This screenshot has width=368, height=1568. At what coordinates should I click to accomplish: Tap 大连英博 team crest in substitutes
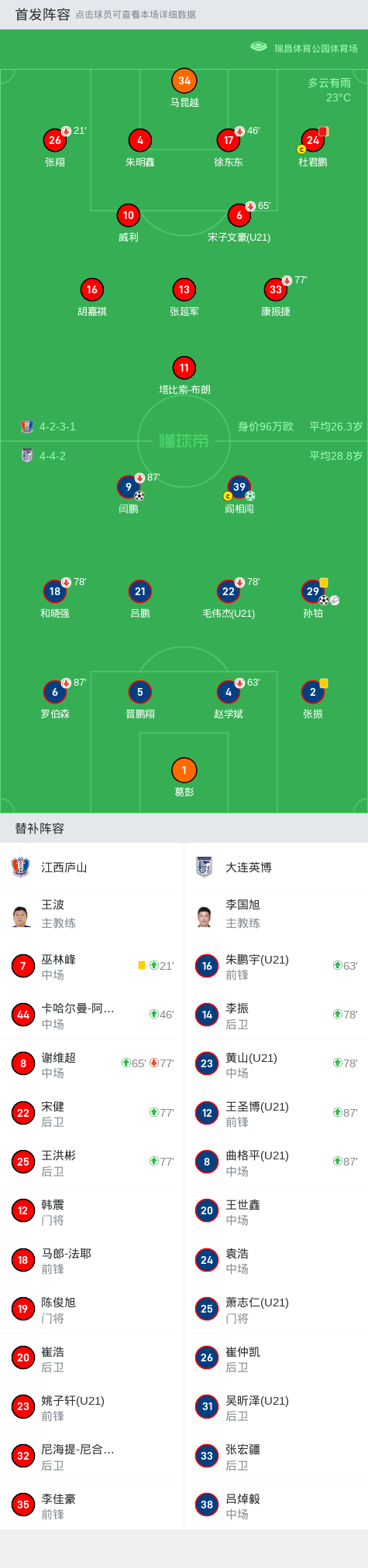coord(205,867)
